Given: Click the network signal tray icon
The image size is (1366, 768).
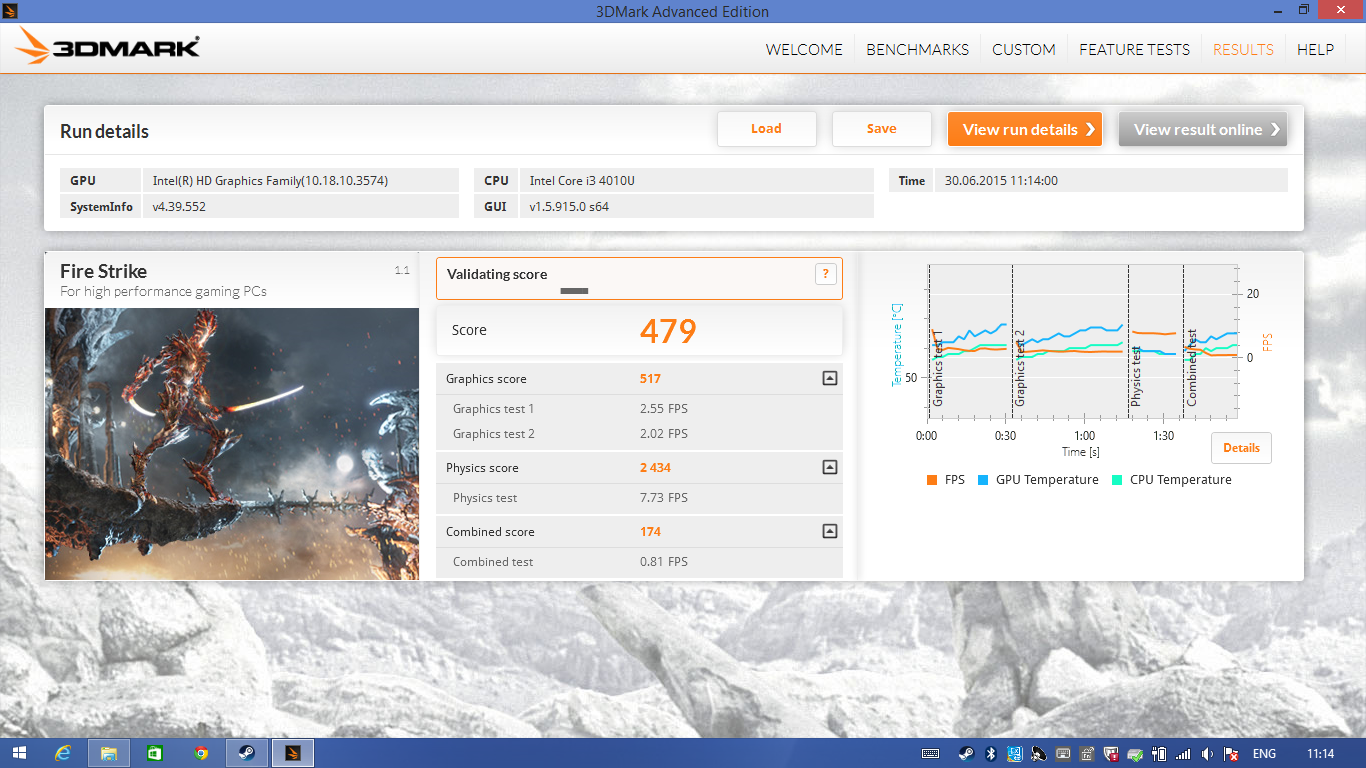Looking at the screenshot, I should (1184, 753).
